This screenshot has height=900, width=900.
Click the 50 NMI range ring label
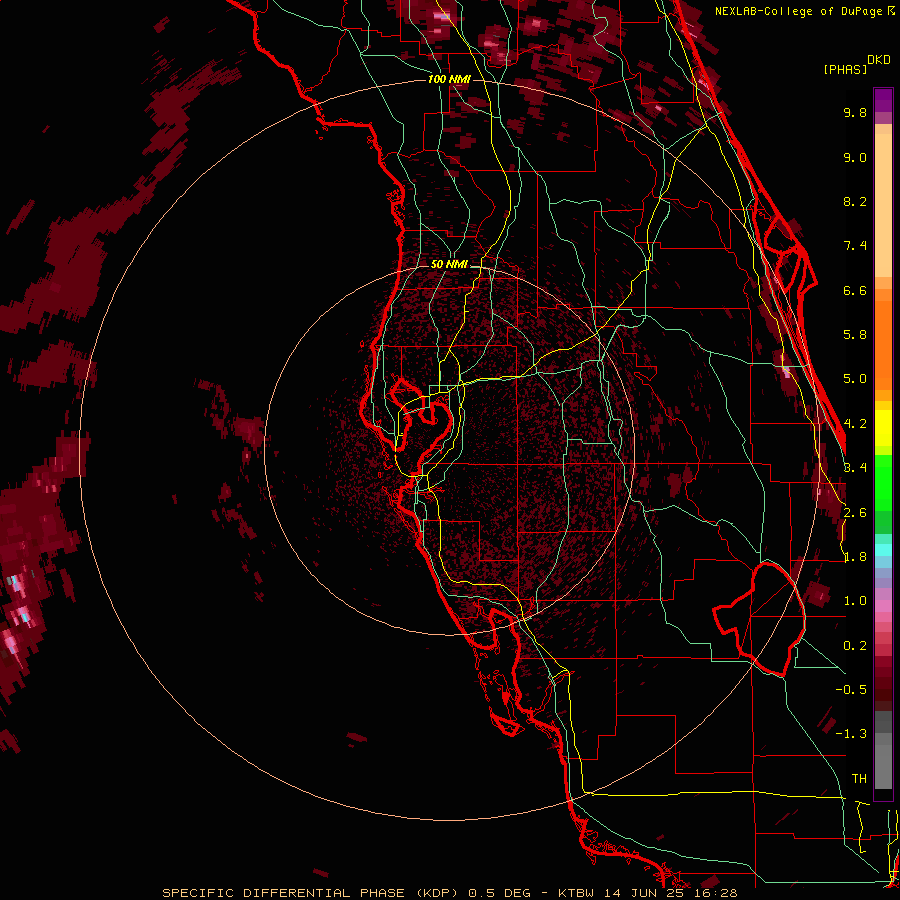point(449,264)
